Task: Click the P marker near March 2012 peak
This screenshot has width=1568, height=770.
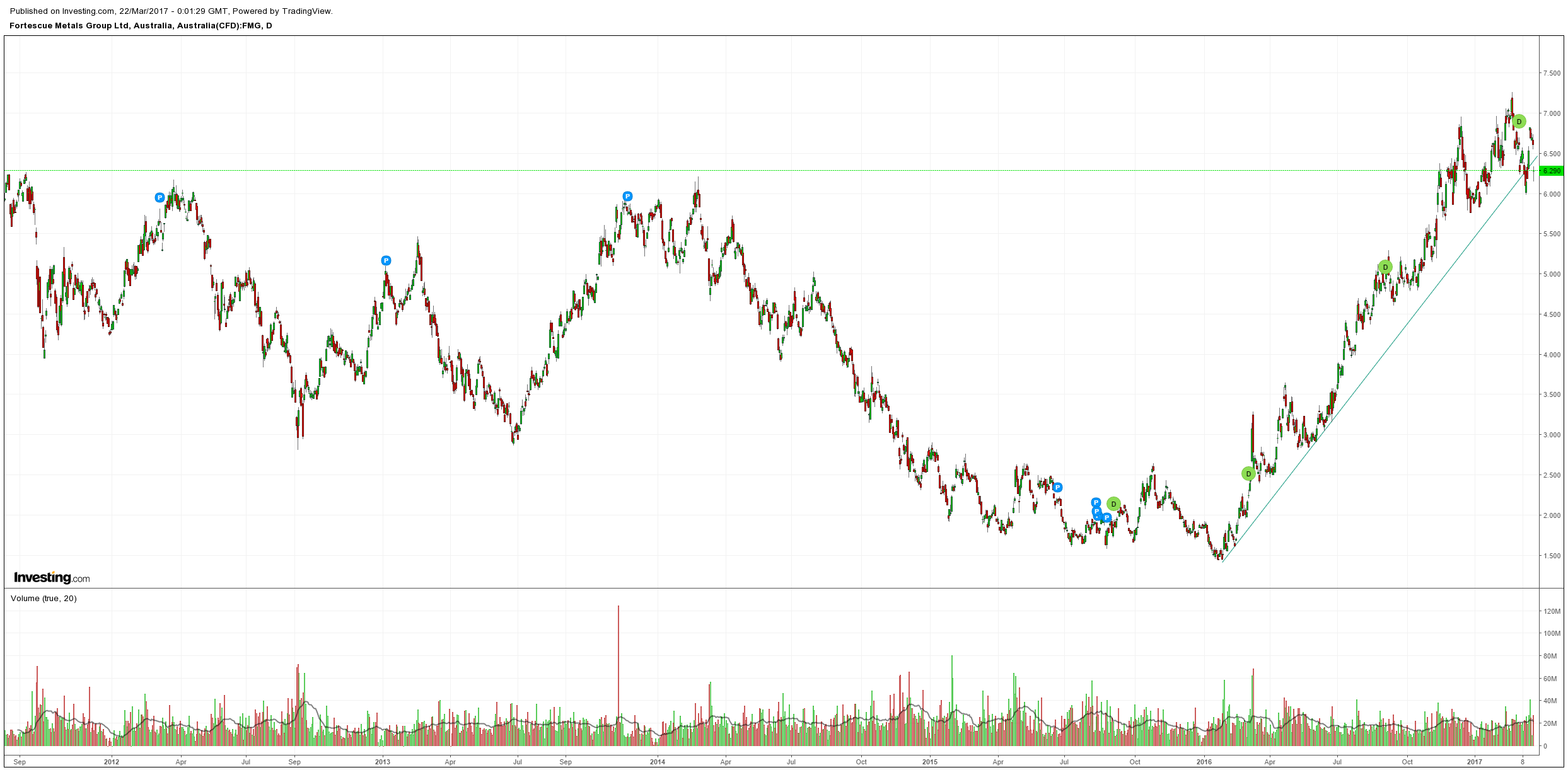Action: 160,198
